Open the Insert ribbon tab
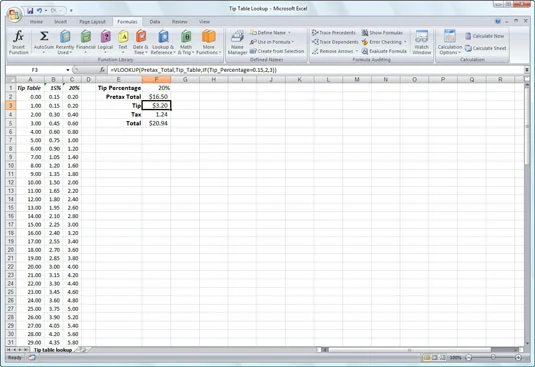The image size is (535, 367). click(x=60, y=21)
